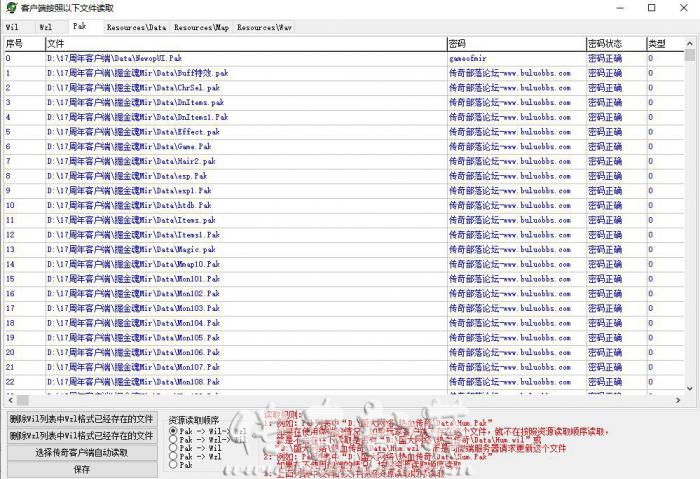
Task: Maximize the window
Action: click(x=652, y=8)
